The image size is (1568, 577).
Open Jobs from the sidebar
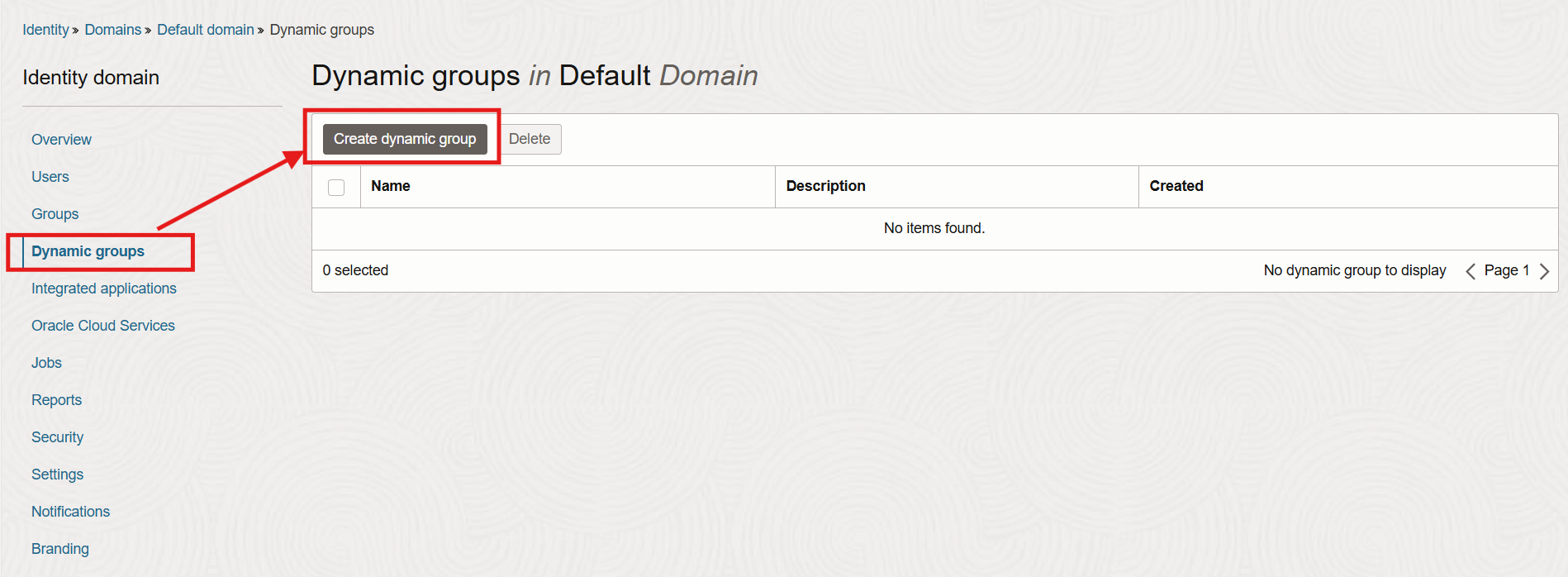(x=46, y=363)
